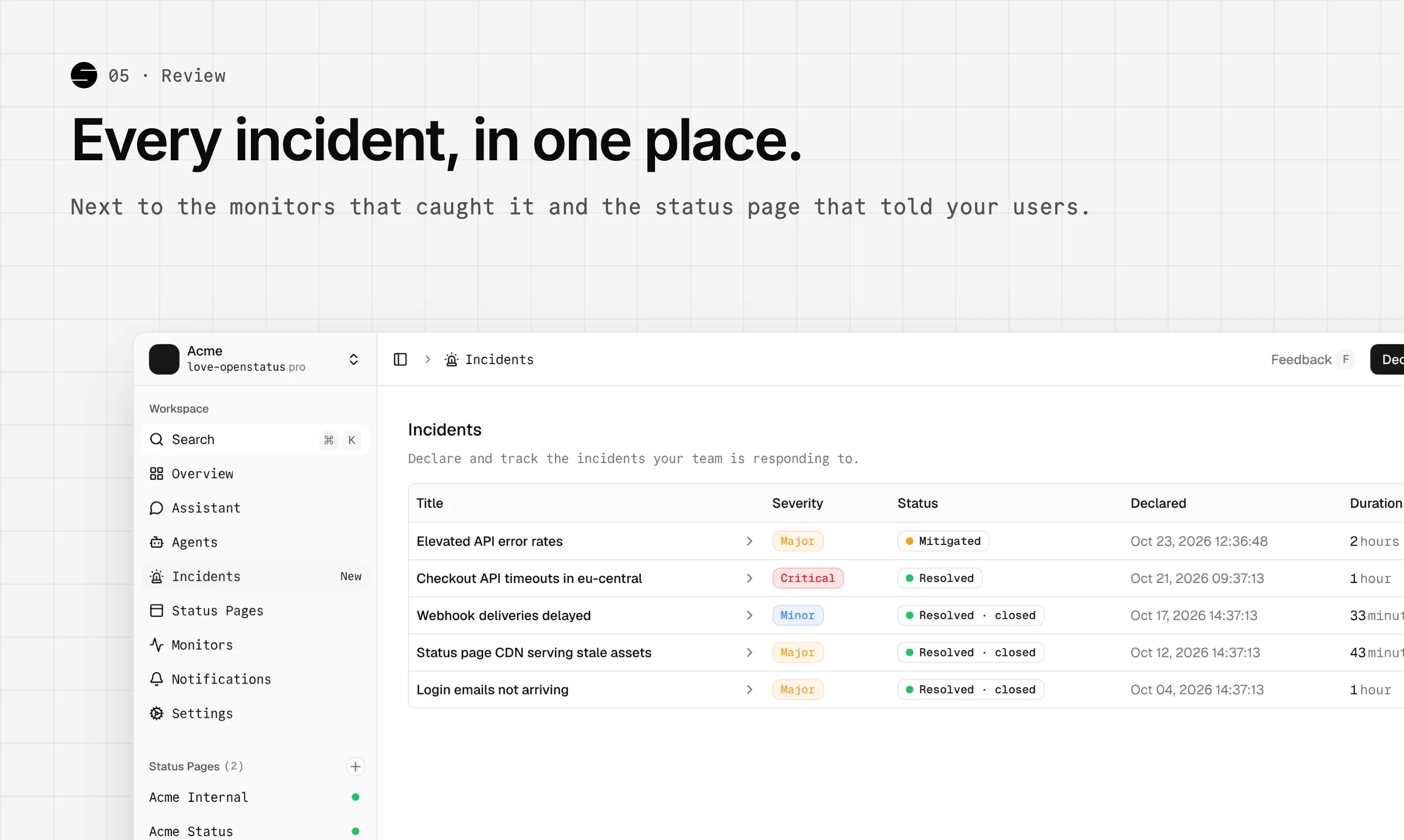
Task: Click the Agents robot icon
Action: click(156, 542)
